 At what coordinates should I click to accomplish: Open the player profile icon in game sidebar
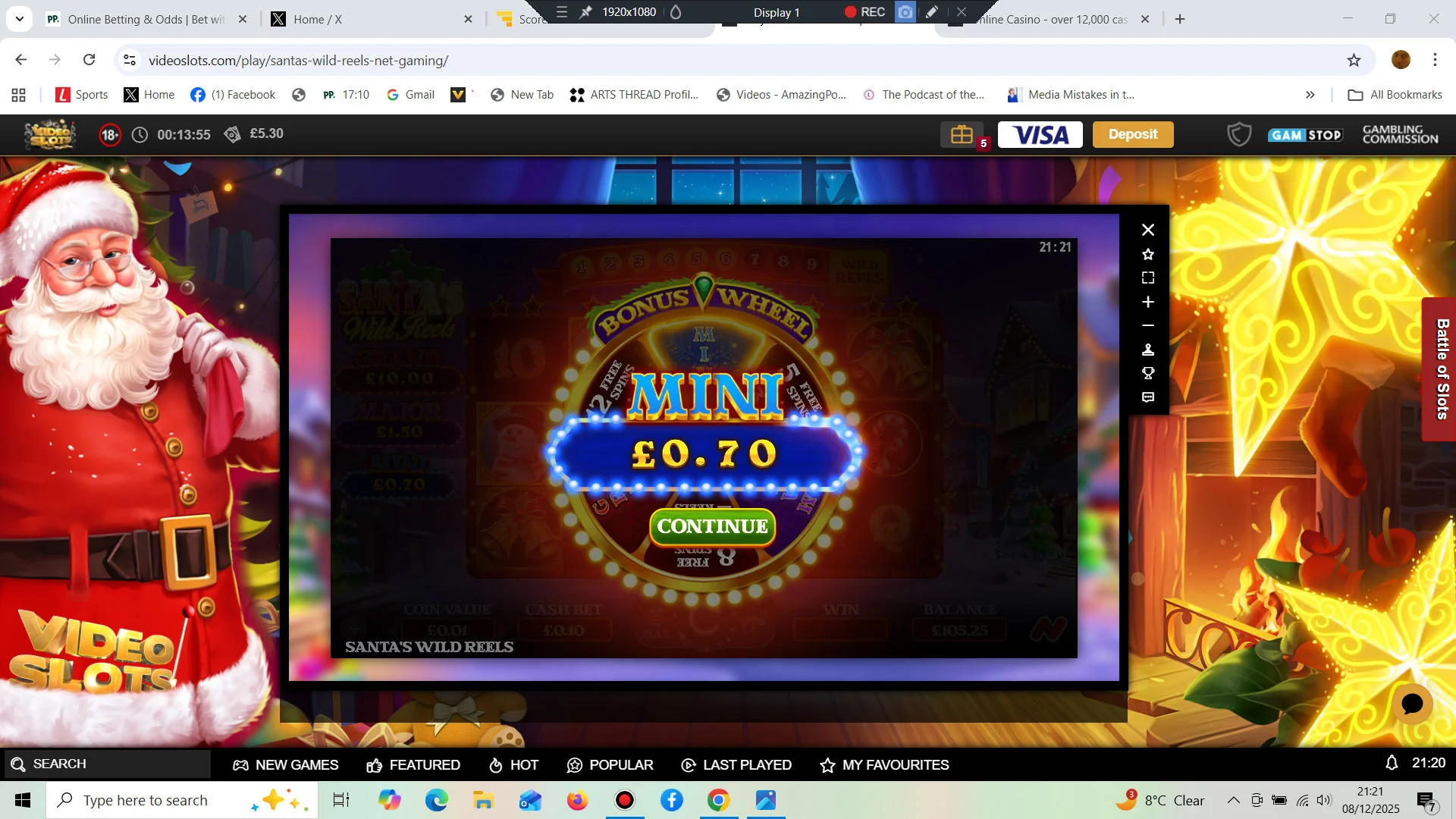point(1148,350)
